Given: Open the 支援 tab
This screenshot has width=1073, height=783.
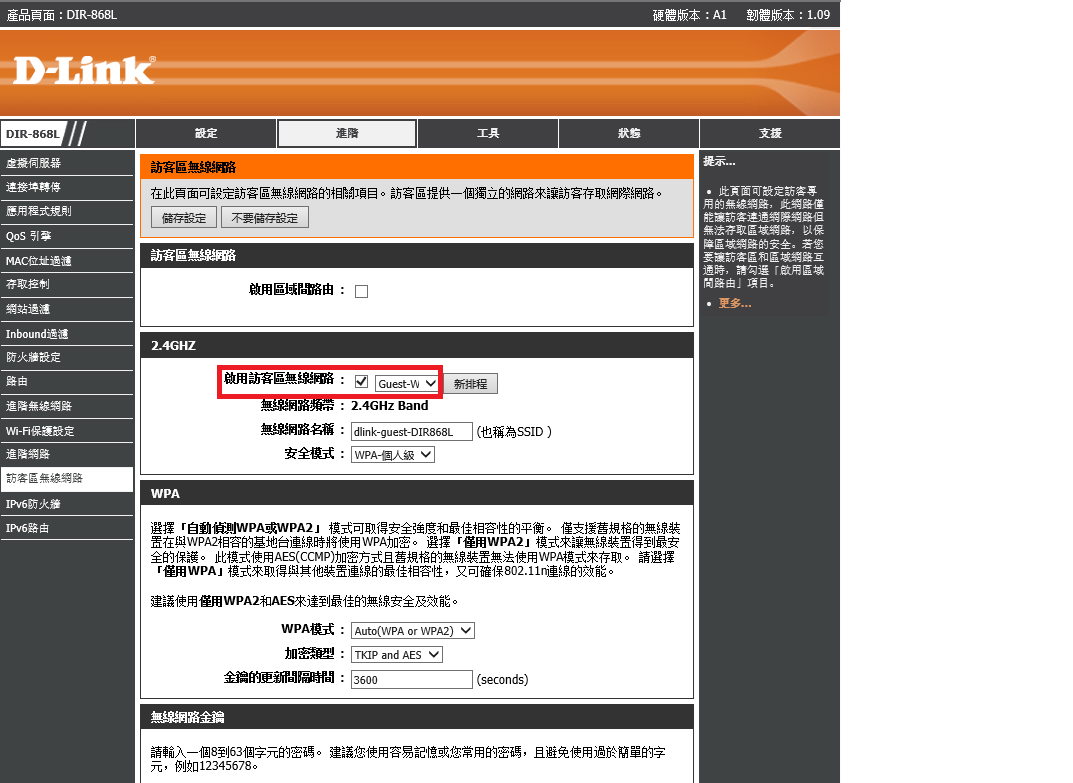Looking at the screenshot, I should [x=770, y=134].
